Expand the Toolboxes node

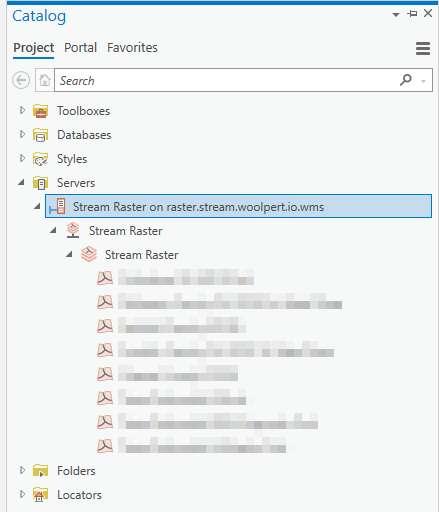coord(22,110)
